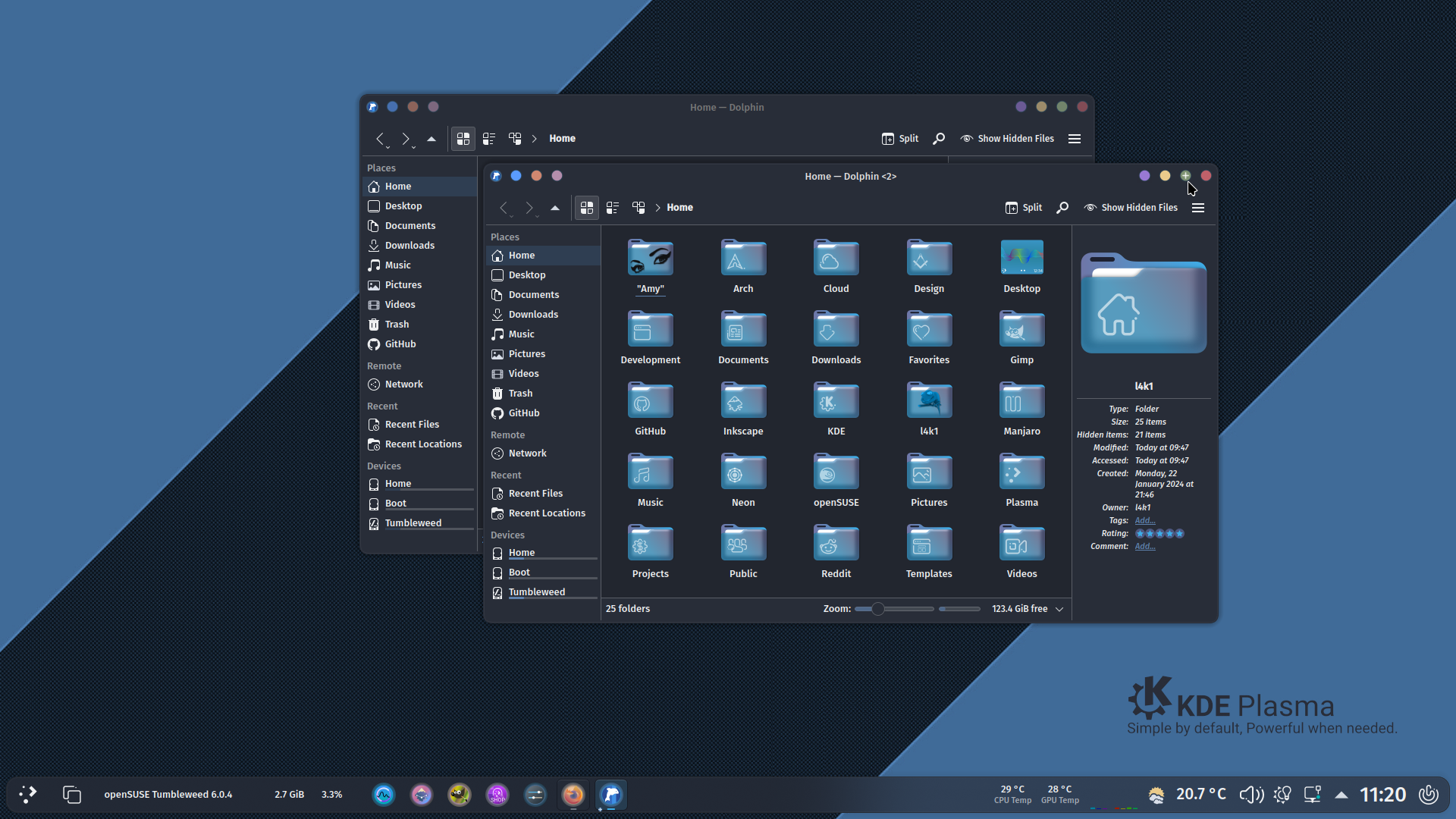Image resolution: width=1456 pixels, height=819 pixels.
Task: Select Desktop in front window Places panel
Action: click(x=543, y=275)
